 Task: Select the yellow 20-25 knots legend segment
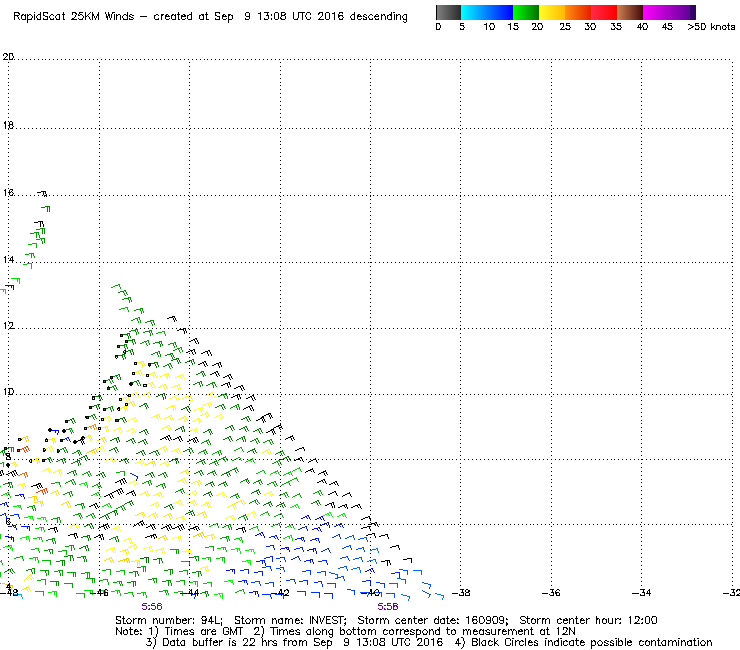point(552,12)
